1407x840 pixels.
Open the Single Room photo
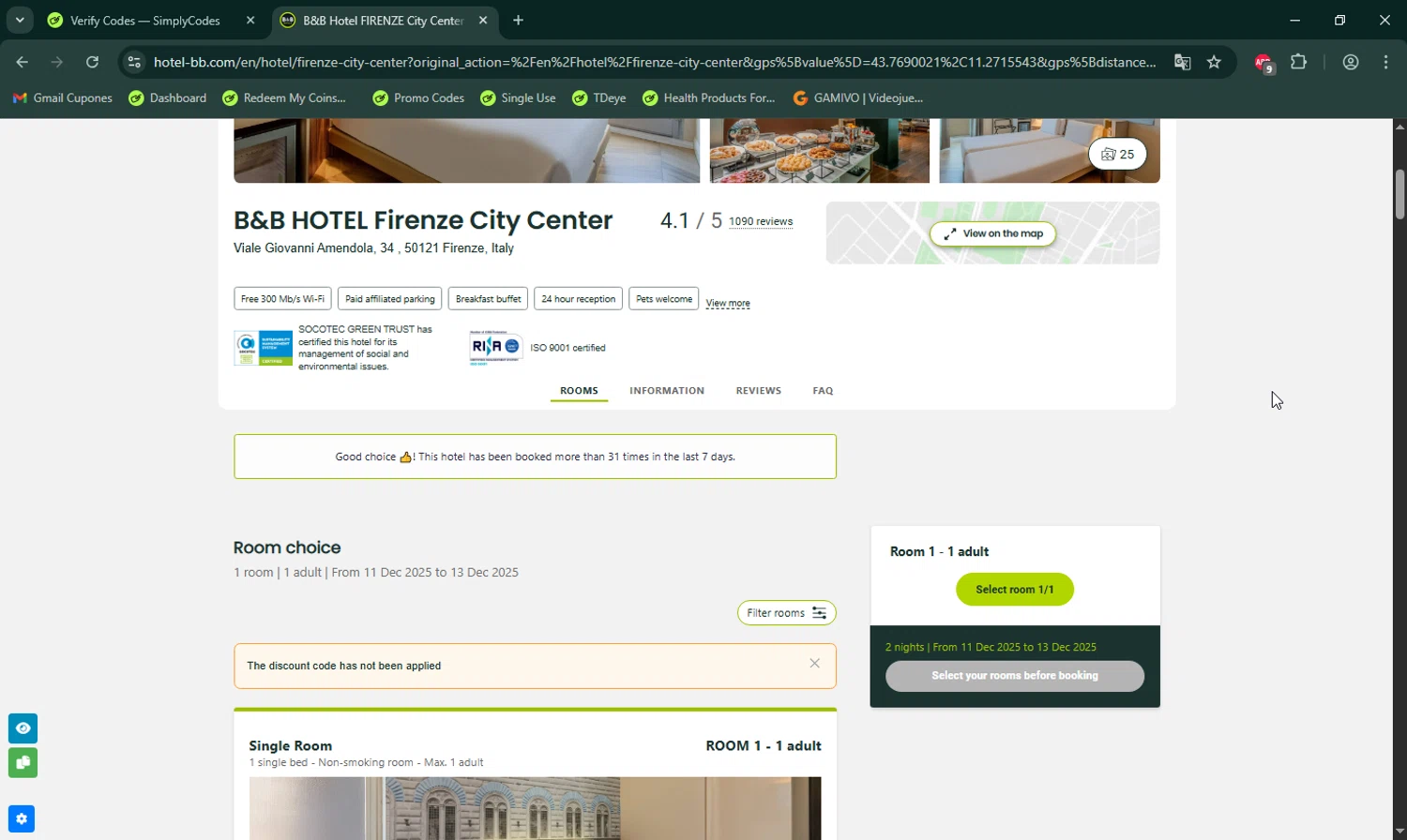535,808
